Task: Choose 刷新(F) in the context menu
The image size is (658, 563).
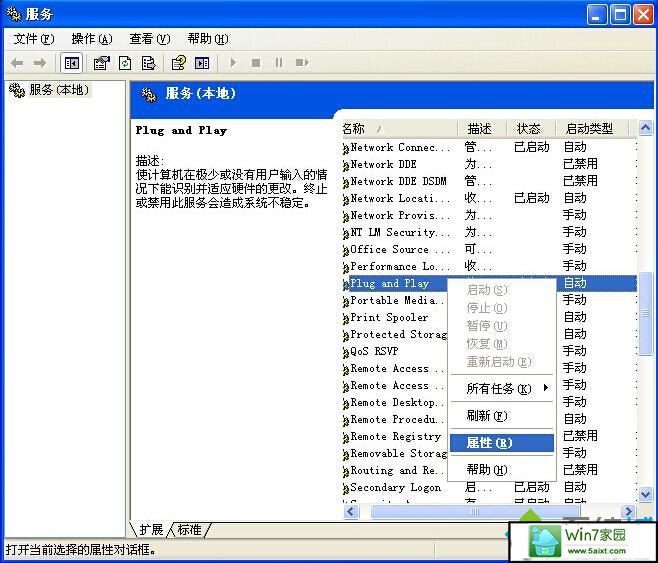Action: [x=502, y=416]
